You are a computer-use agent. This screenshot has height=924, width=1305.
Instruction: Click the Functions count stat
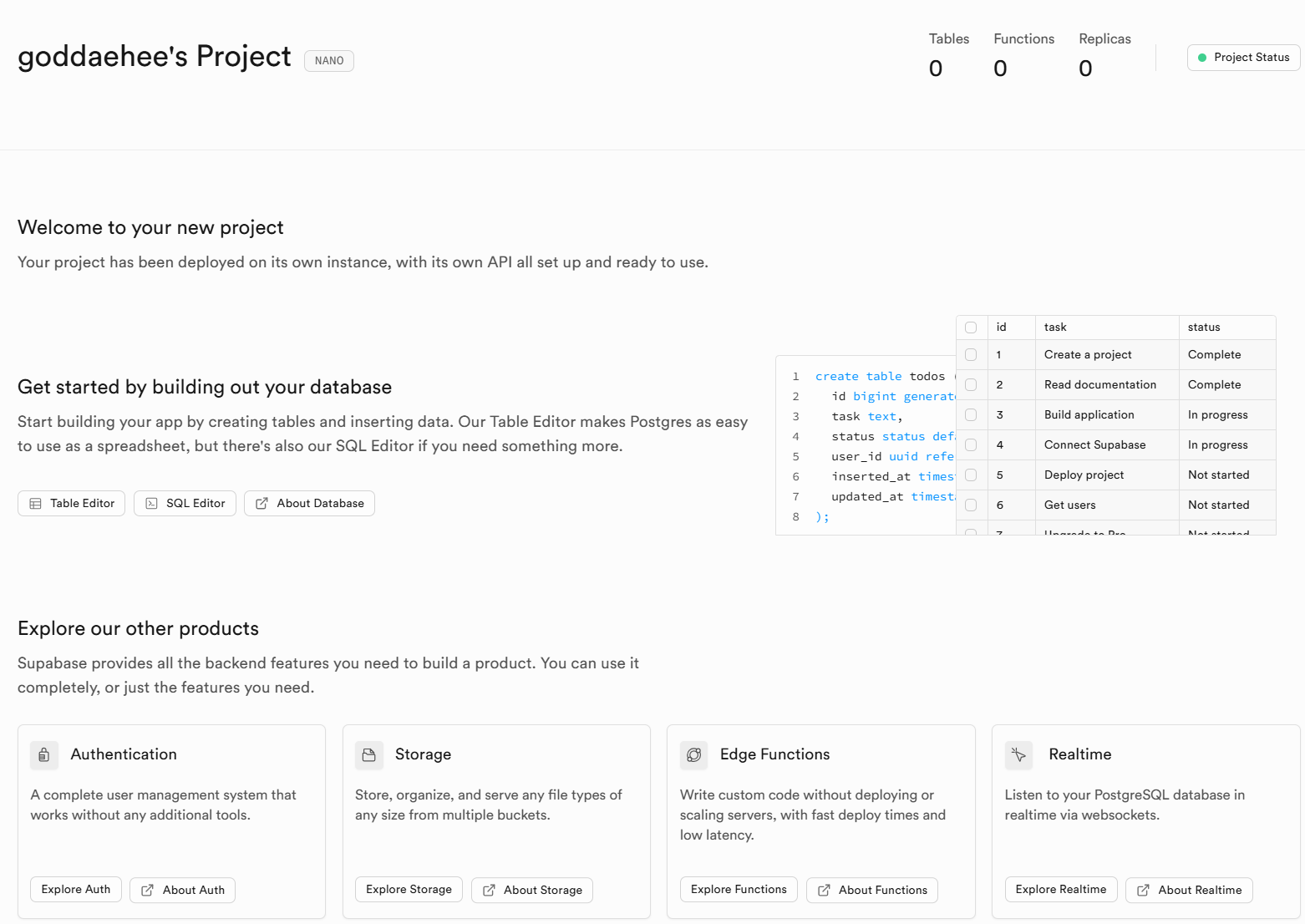click(x=1024, y=56)
